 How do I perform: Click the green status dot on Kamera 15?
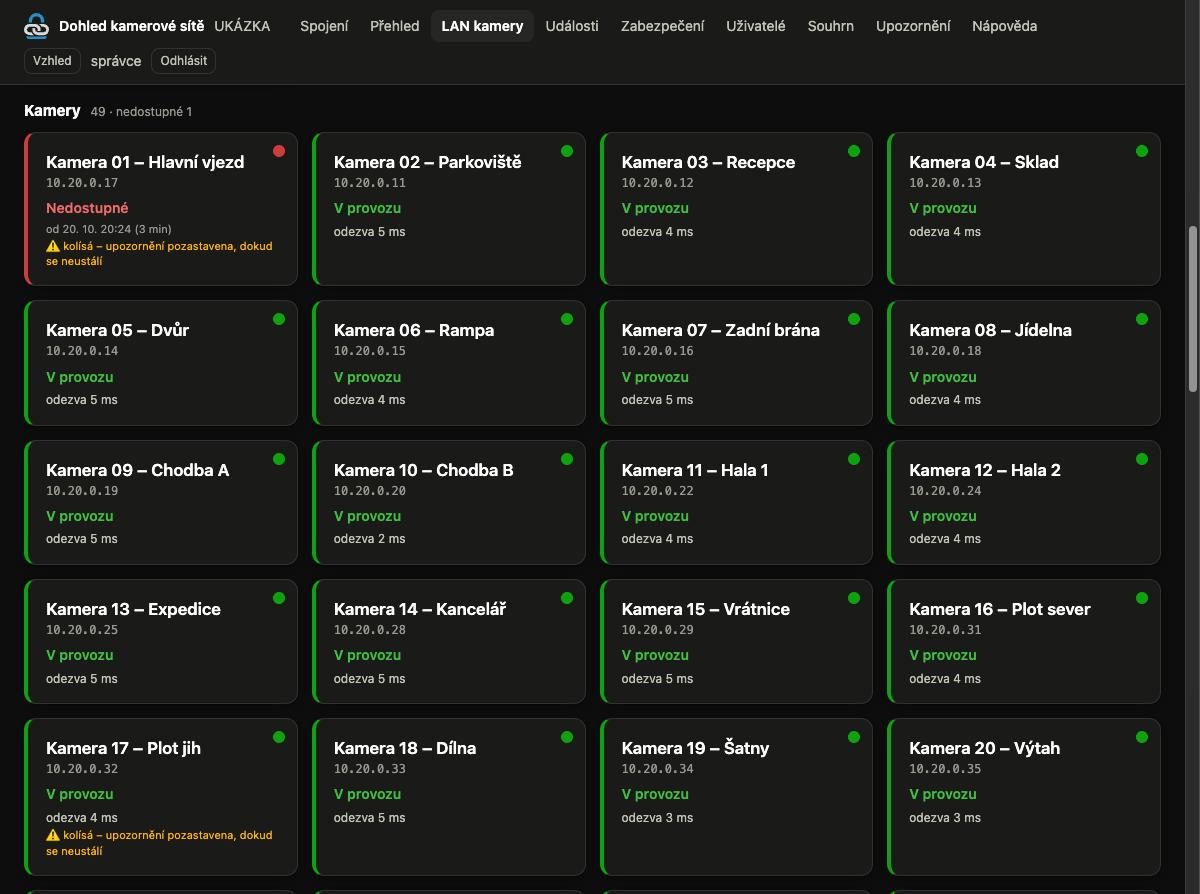tap(854, 598)
